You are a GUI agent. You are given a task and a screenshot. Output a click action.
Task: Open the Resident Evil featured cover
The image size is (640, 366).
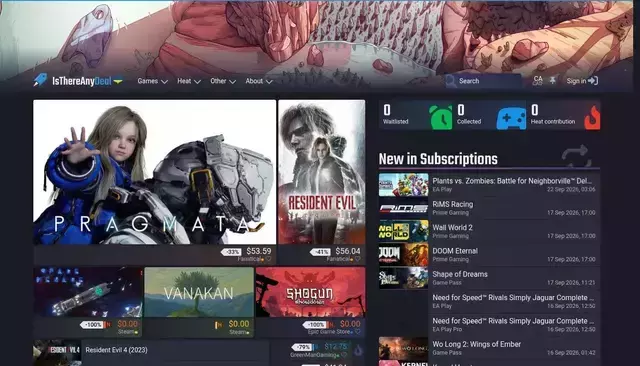[x=322, y=172]
